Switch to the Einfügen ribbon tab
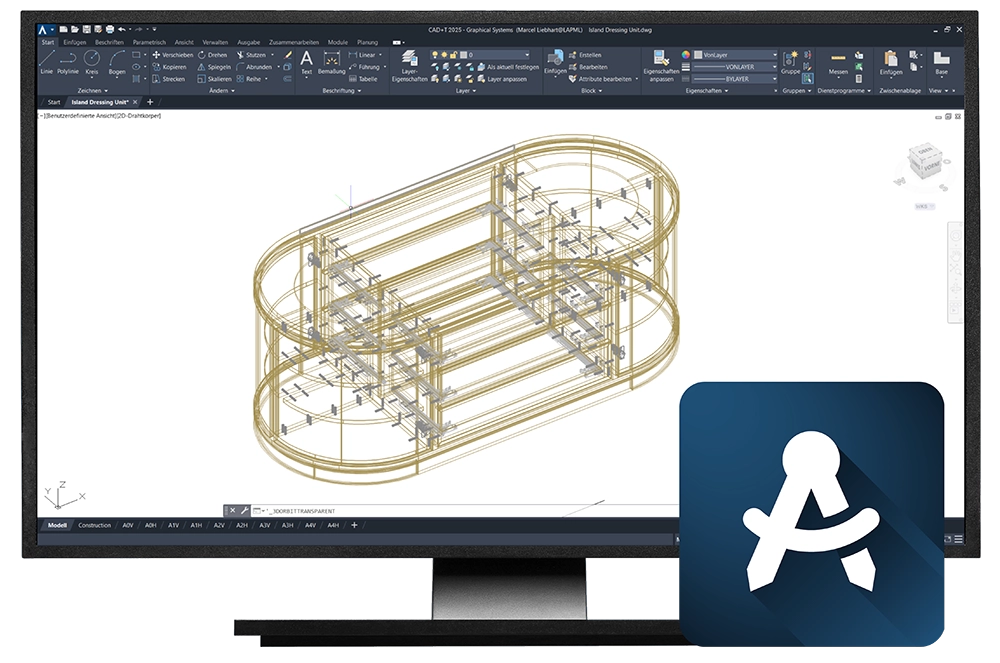Screen dimensions: 1000x663 point(75,42)
